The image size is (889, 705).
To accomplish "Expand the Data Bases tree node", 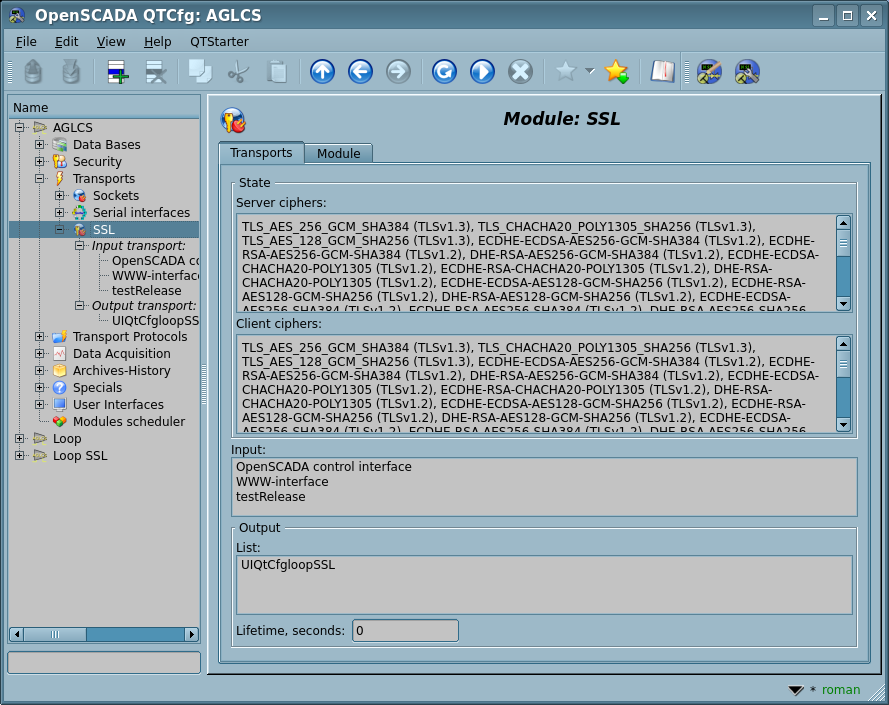I will [40, 145].
